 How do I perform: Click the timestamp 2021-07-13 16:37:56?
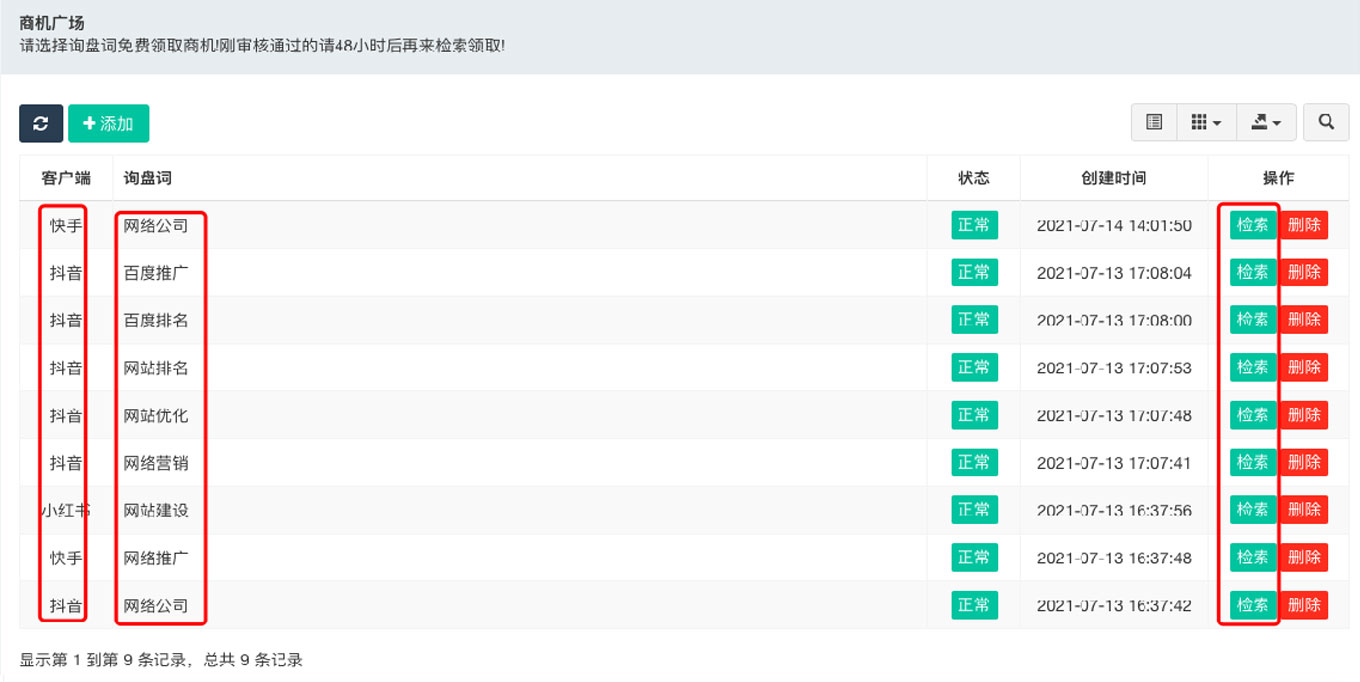[1114, 510]
